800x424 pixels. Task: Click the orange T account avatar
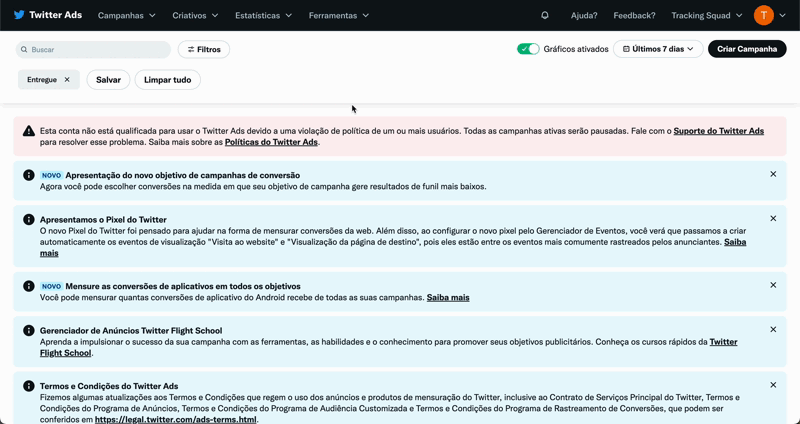763,15
